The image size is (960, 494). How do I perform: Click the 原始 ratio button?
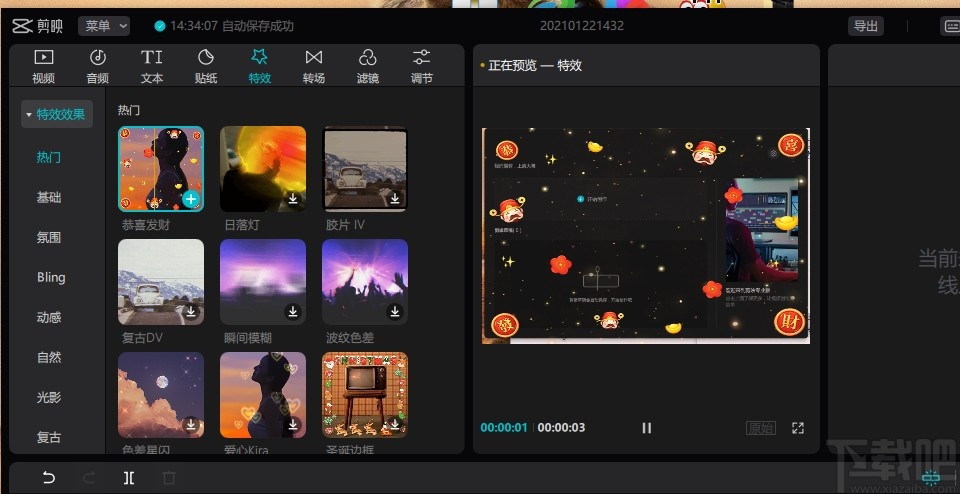tap(761, 428)
